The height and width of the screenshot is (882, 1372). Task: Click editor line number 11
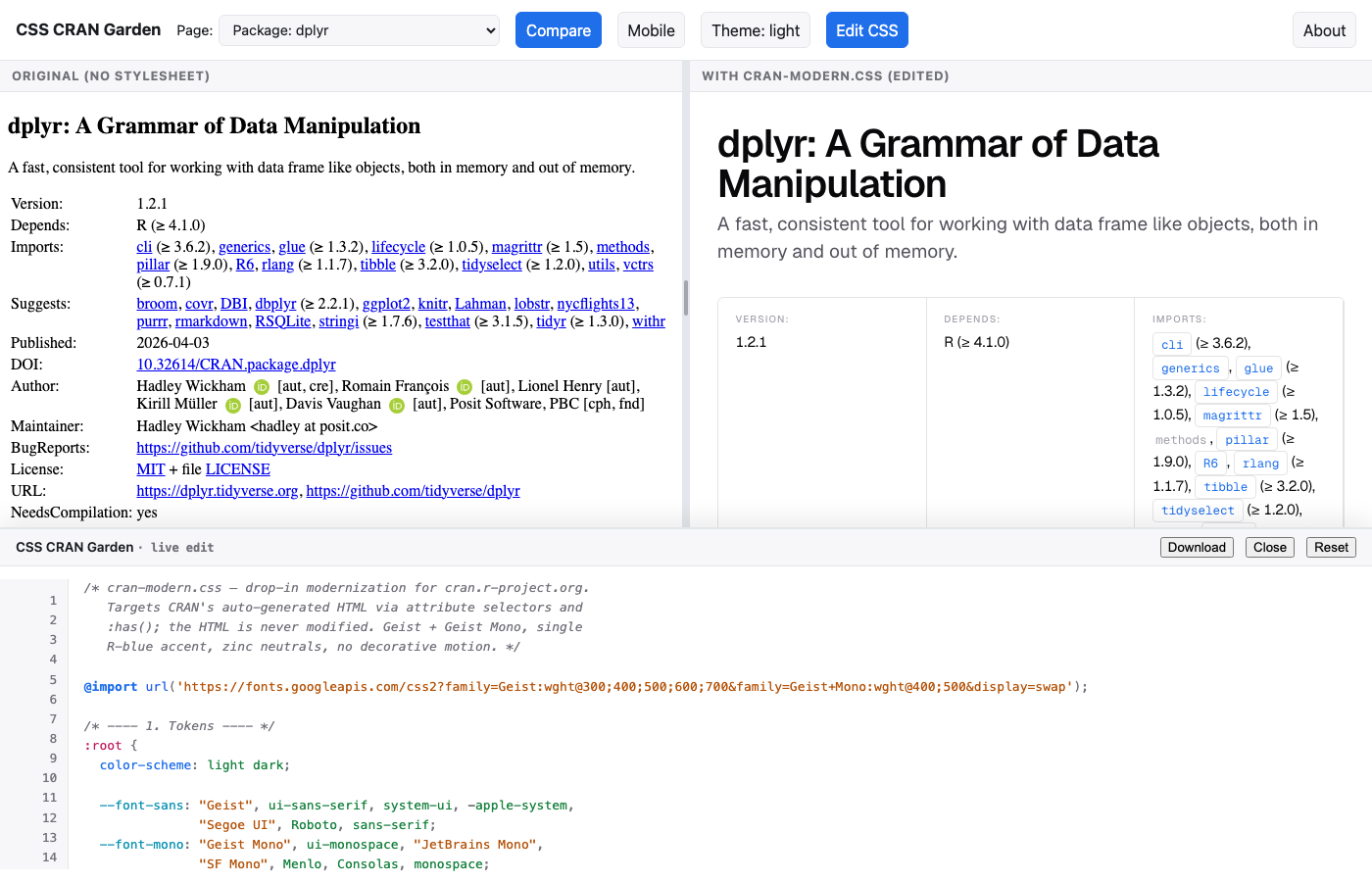coord(49,798)
